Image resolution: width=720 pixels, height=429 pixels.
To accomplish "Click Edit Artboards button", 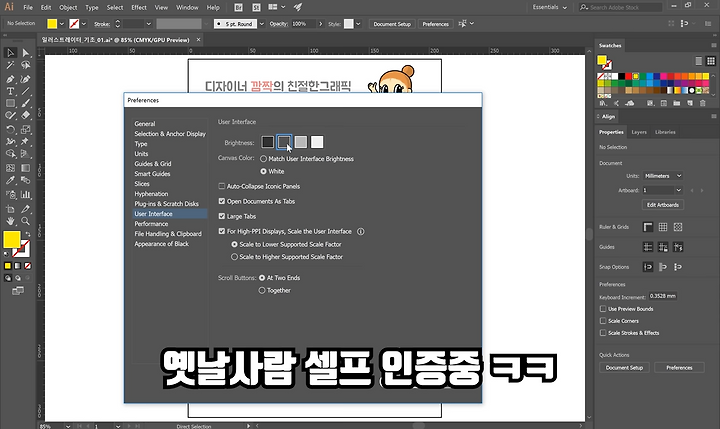I will click(x=663, y=205).
